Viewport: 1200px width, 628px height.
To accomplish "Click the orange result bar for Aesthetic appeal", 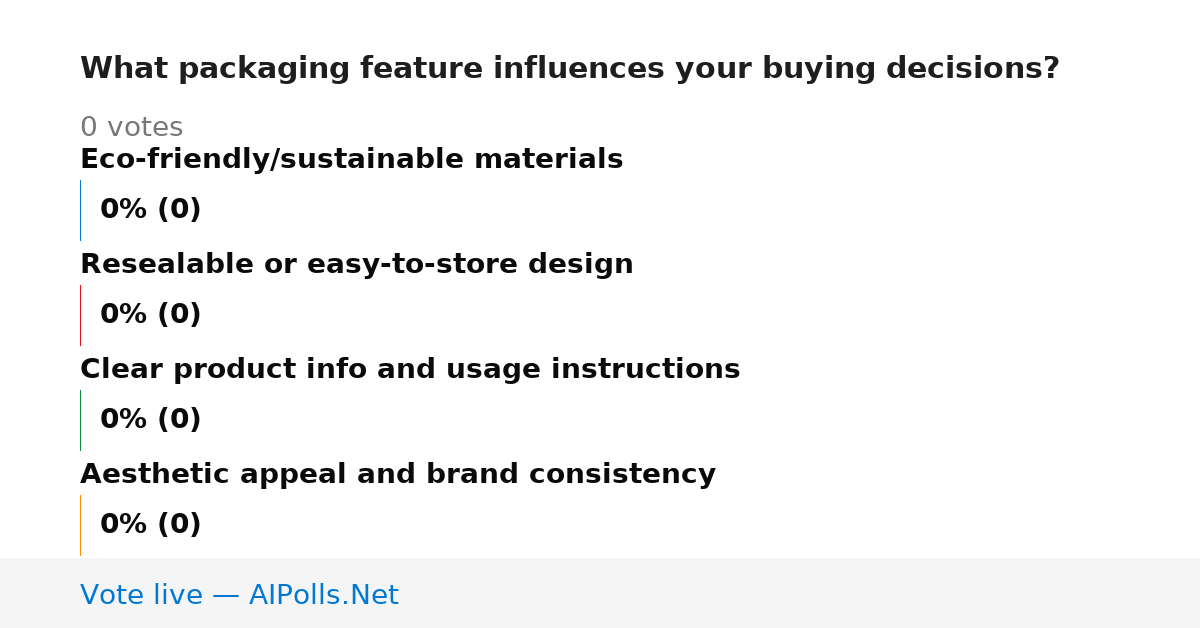I will pyautogui.click(x=80, y=525).
